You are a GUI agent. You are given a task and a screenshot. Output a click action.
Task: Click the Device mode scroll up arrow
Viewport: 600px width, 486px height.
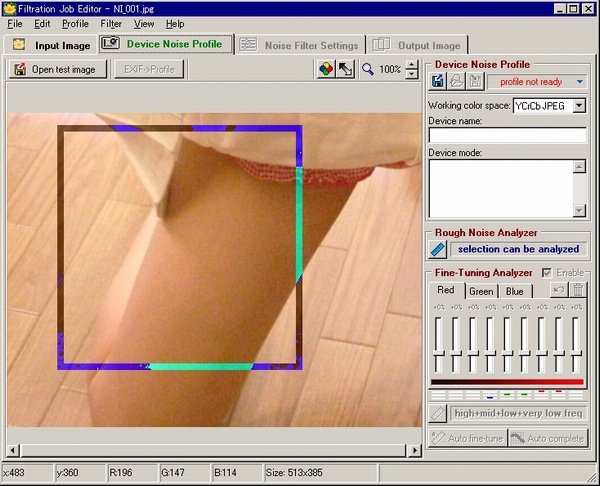point(579,167)
